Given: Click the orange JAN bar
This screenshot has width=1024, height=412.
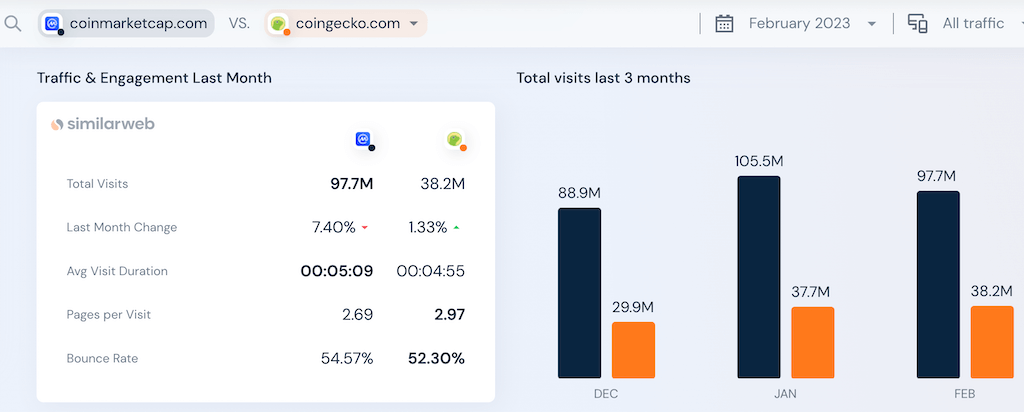Looking at the screenshot, I should pyautogui.click(x=813, y=343).
